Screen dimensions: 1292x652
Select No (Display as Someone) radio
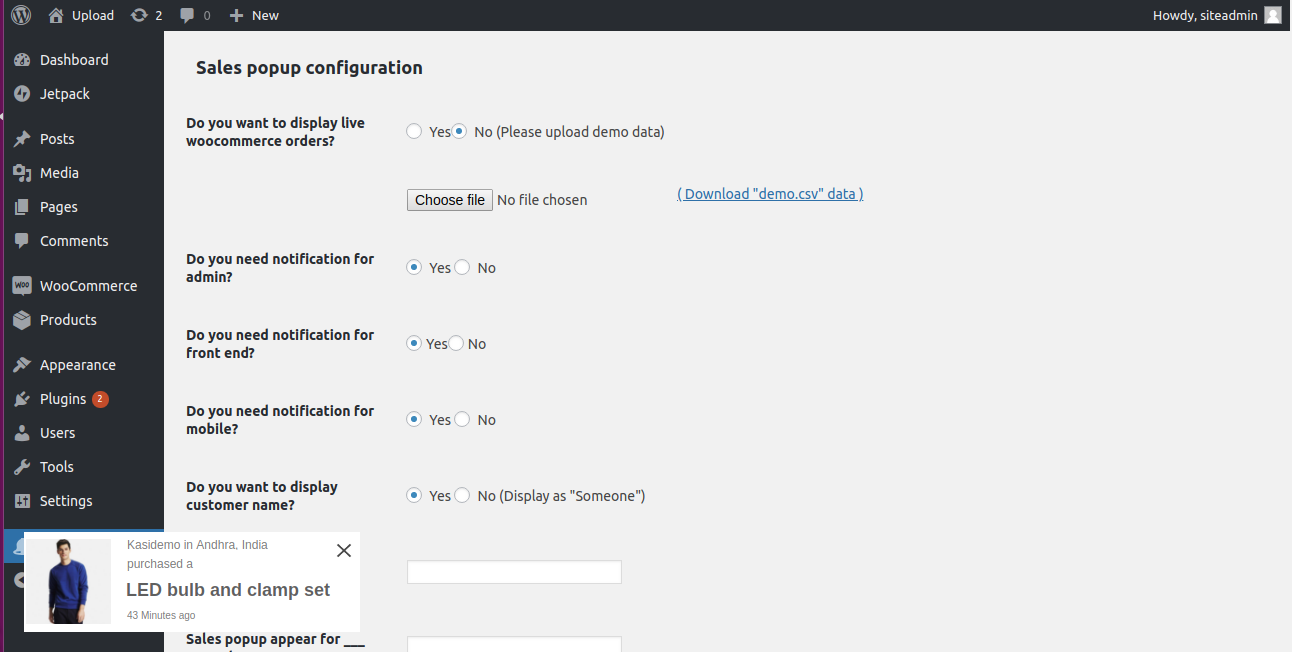pyautogui.click(x=462, y=495)
